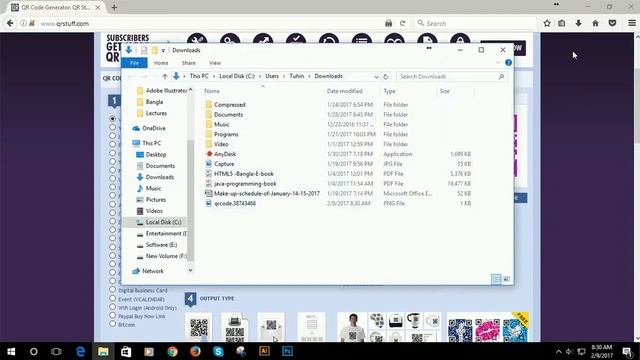Select Paypal Buy Now Link radio option
This screenshot has width=640, height=360.
113,316
